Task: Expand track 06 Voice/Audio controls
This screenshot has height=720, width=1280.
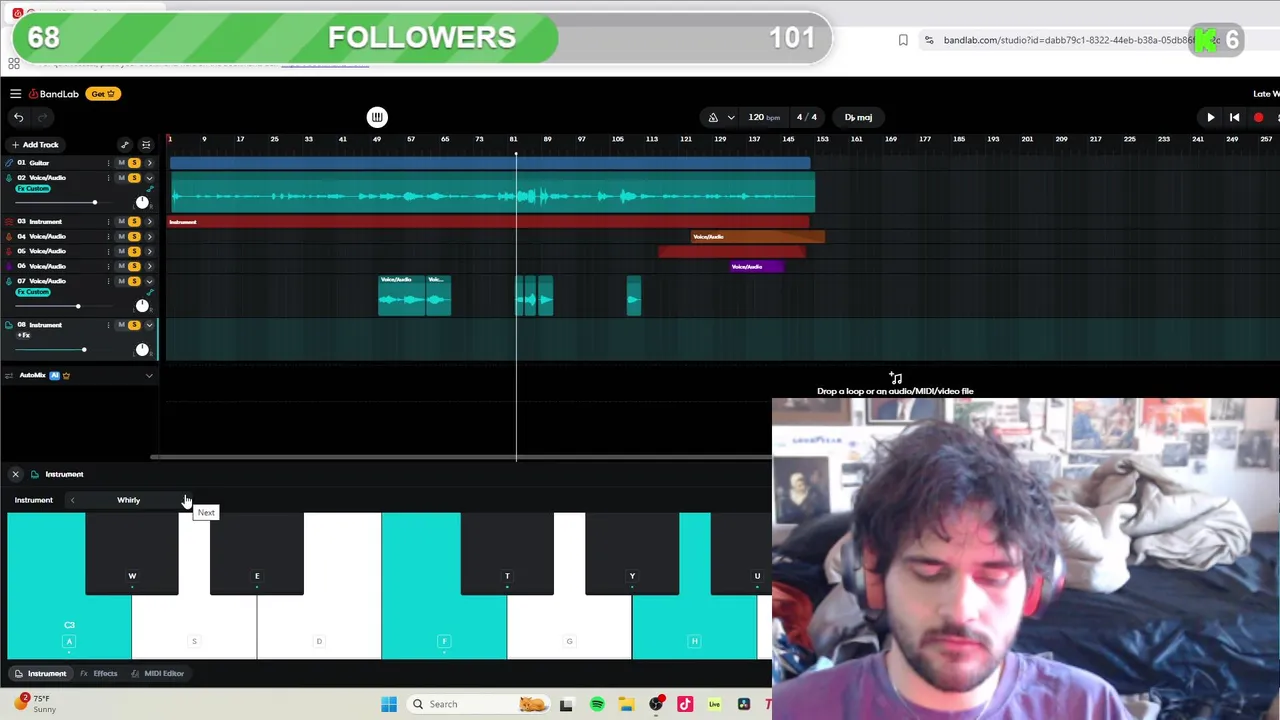Action: tap(149, 266)
